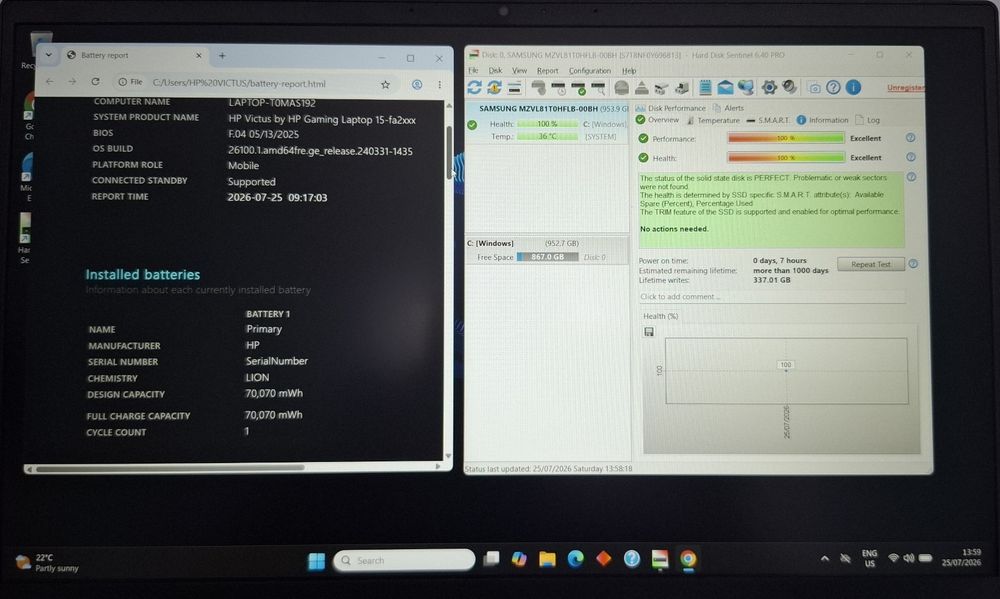Click the browser back arrow
1000x599 pixels.
[49, 82]
